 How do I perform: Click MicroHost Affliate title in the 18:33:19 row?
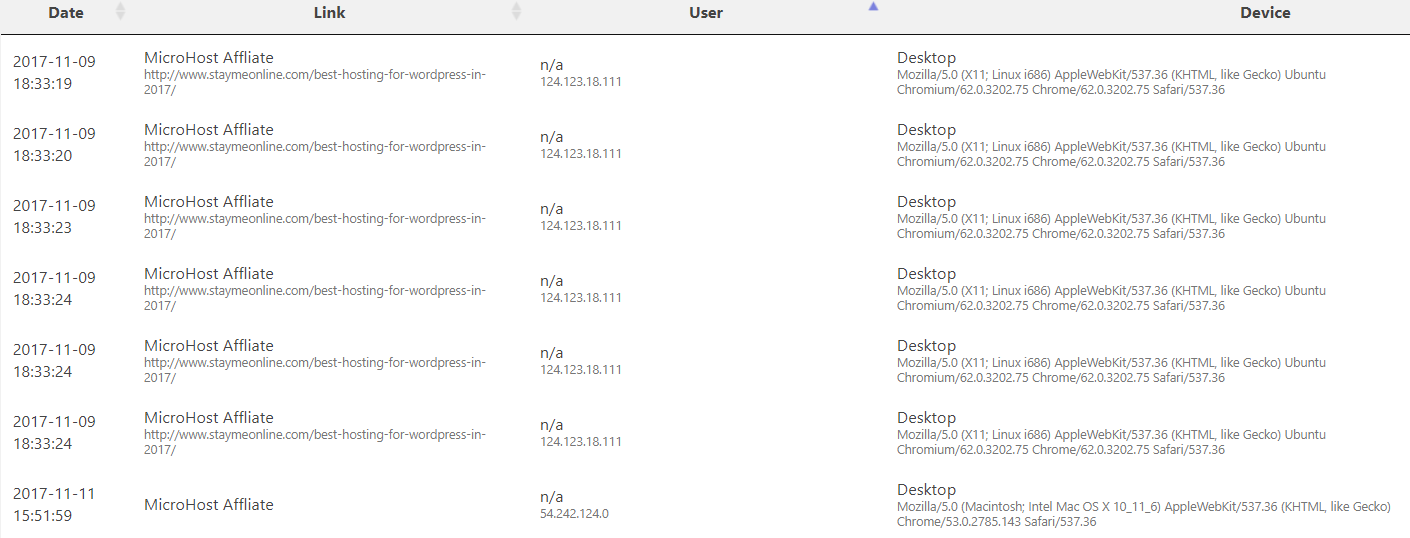pyautogui.click(x=208, y=58)
